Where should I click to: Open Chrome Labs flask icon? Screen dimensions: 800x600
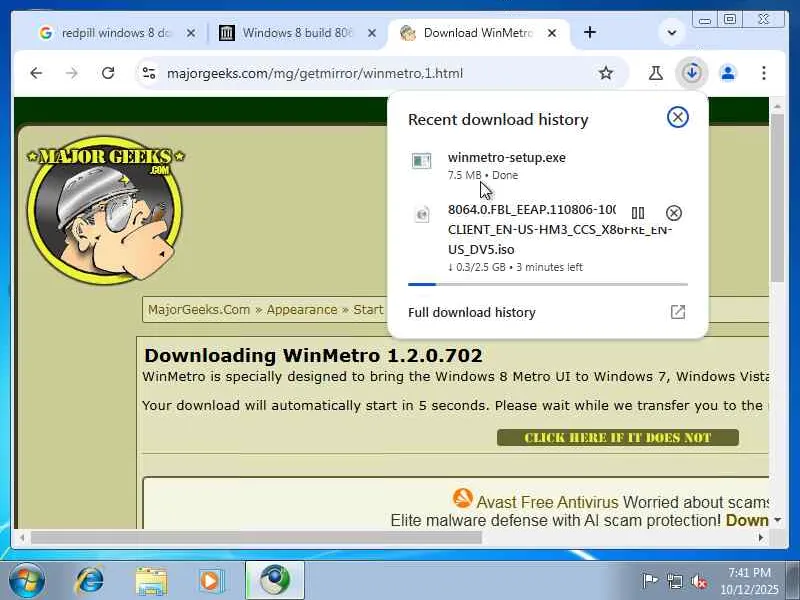click(656, 73)
